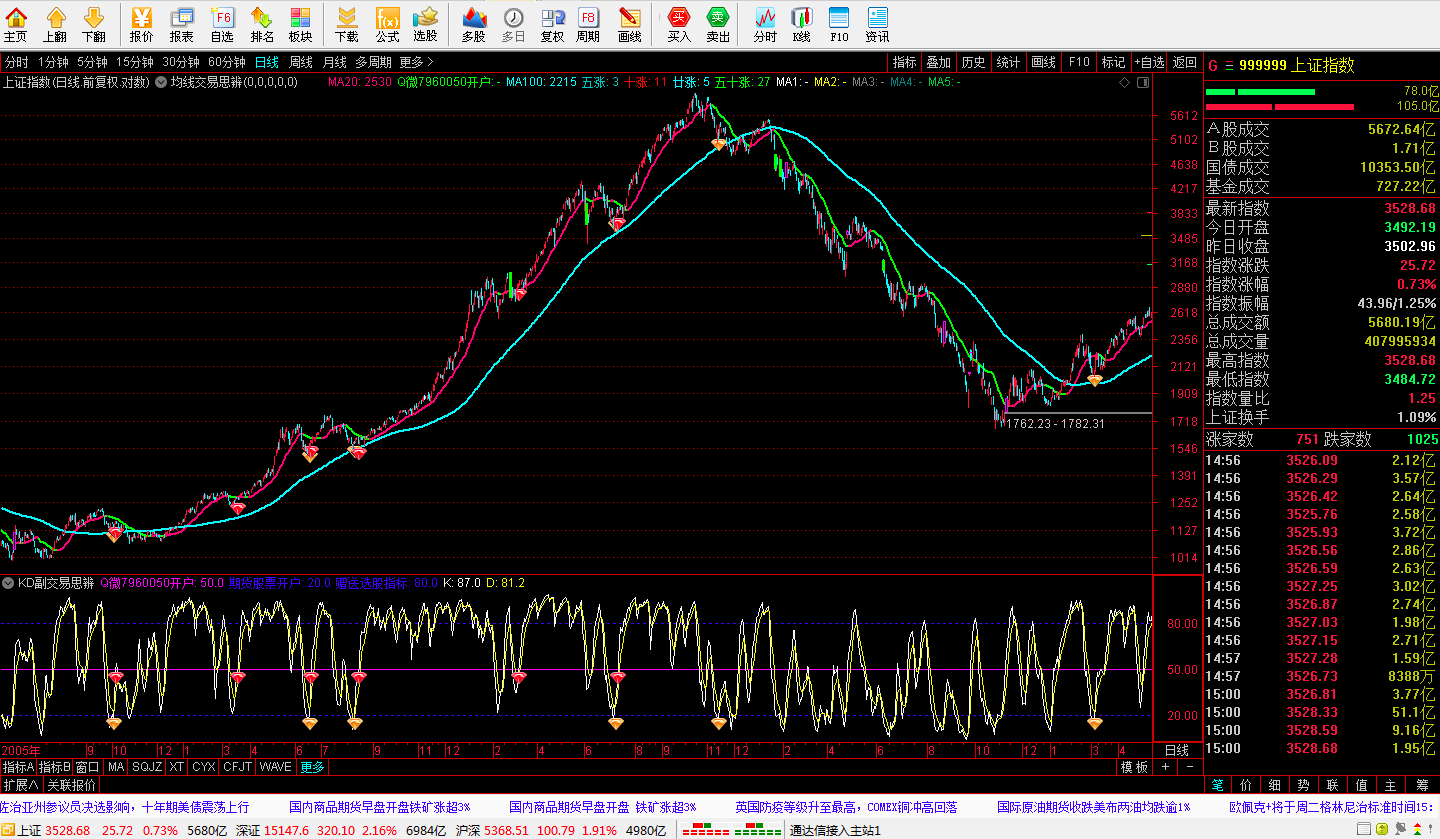Screen dimensions: 1440x839
Task: Open the 板块 sector icon
Action: point(300,24)
